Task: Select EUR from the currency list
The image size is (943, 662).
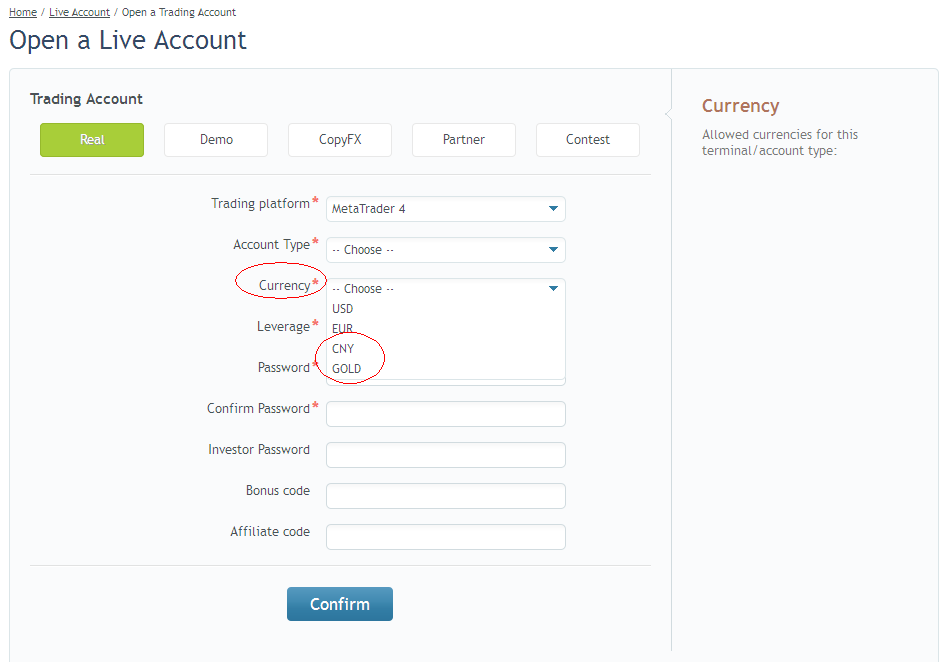Action: (x=343, y=329)
